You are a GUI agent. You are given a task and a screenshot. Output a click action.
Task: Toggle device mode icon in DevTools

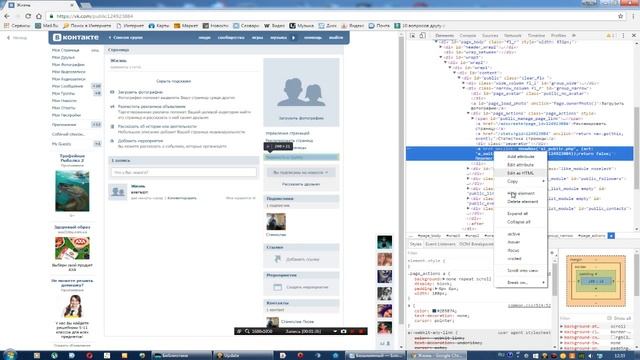click(422, 36)
